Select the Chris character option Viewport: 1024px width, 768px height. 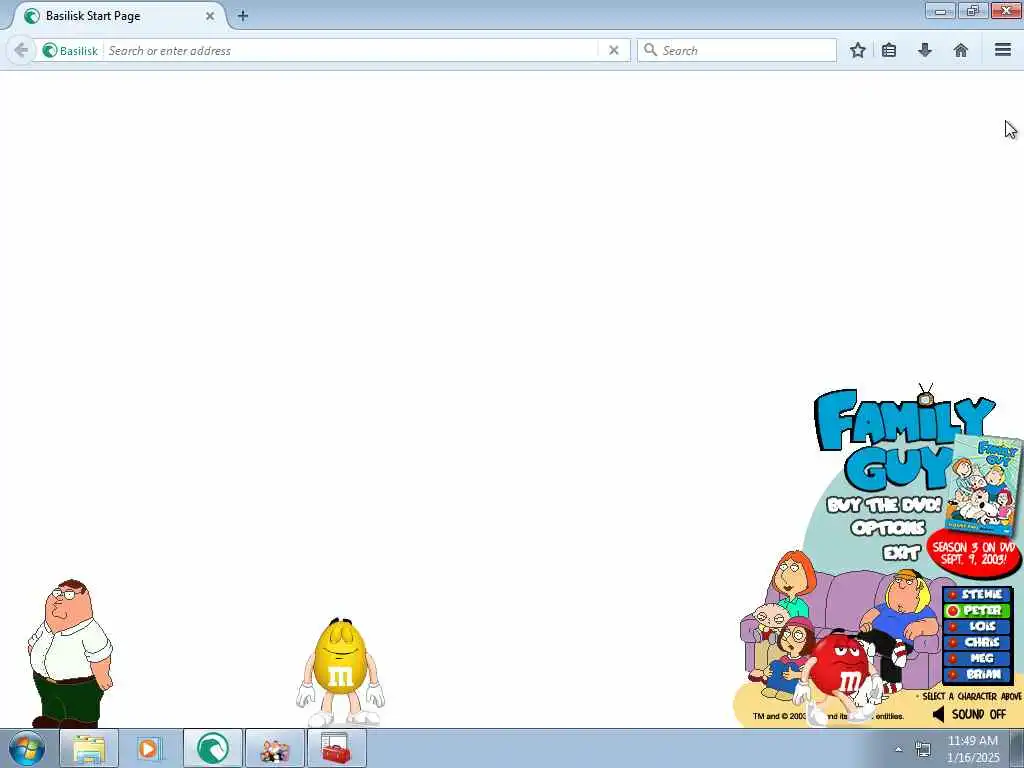coord(978,642)
